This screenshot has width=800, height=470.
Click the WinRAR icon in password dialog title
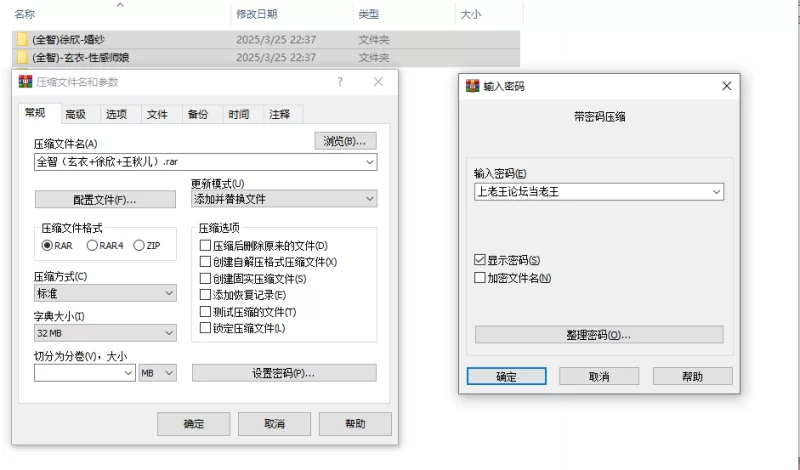click(x=473, y=86)
